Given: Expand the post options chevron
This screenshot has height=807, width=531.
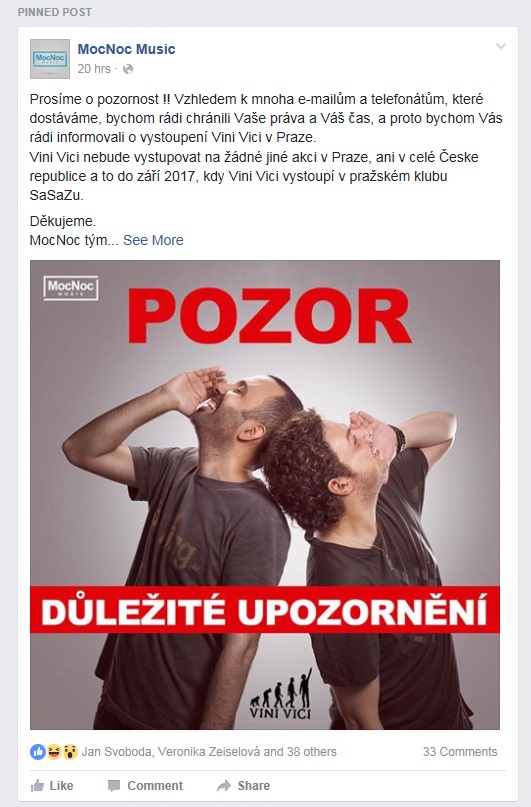Looking at the screenshot, I should [500, 46].
